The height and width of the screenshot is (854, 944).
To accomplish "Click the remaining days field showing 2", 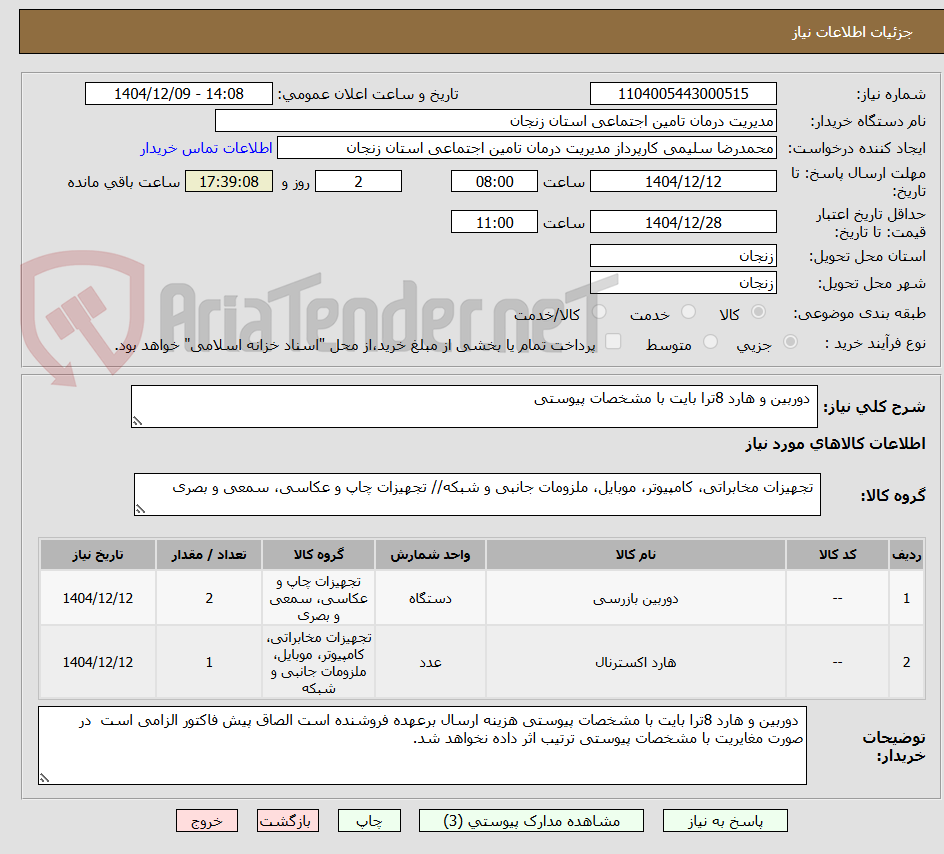I will pyautogui.click(x=358, y=181).
